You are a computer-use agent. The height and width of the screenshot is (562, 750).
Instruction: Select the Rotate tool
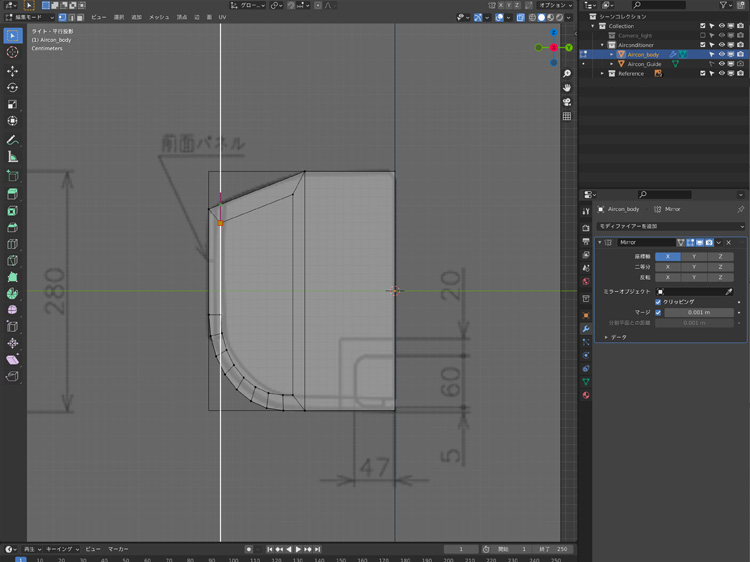[x=12, y=88]
